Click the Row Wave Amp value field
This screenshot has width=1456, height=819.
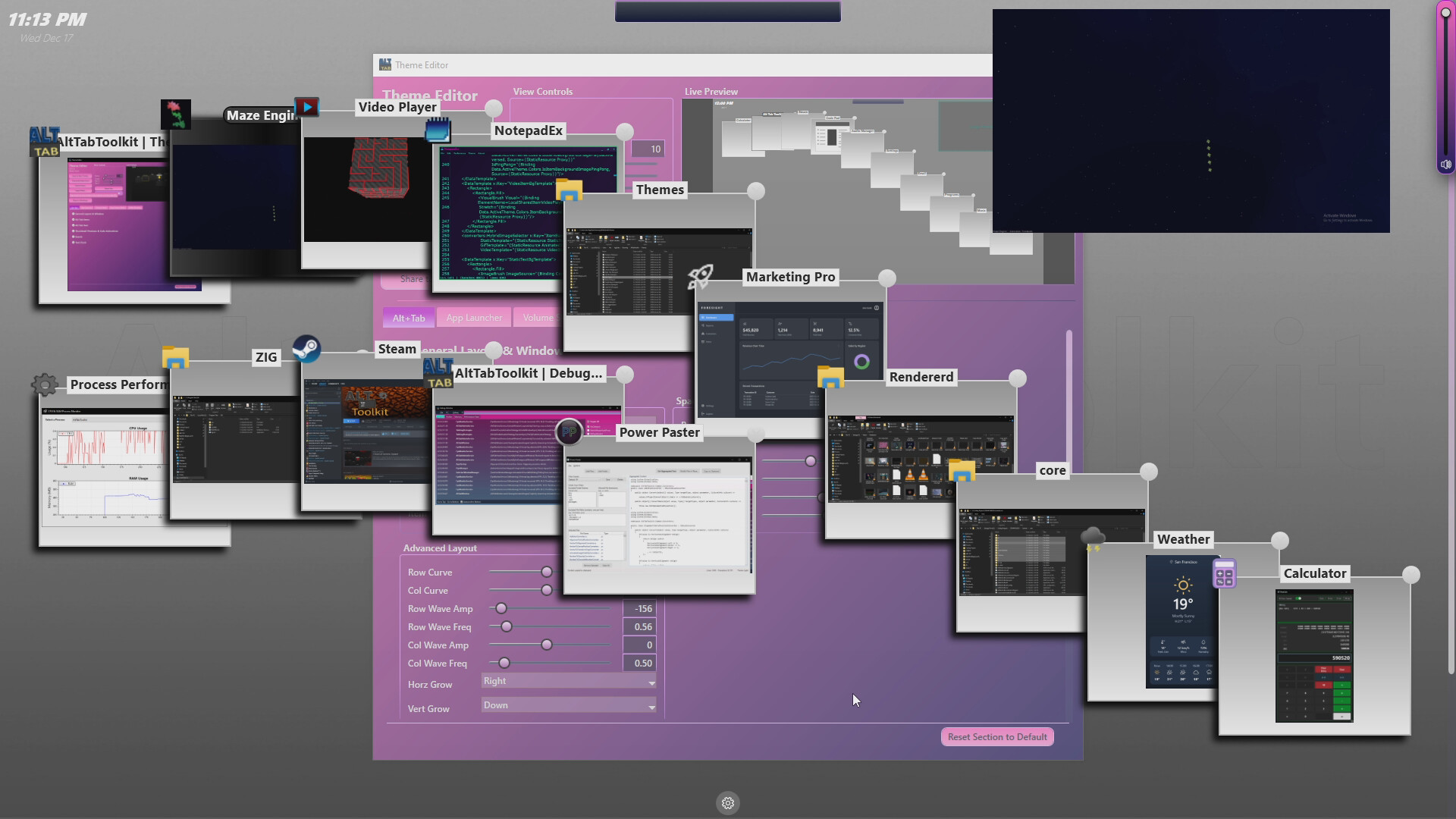(641, 608)
